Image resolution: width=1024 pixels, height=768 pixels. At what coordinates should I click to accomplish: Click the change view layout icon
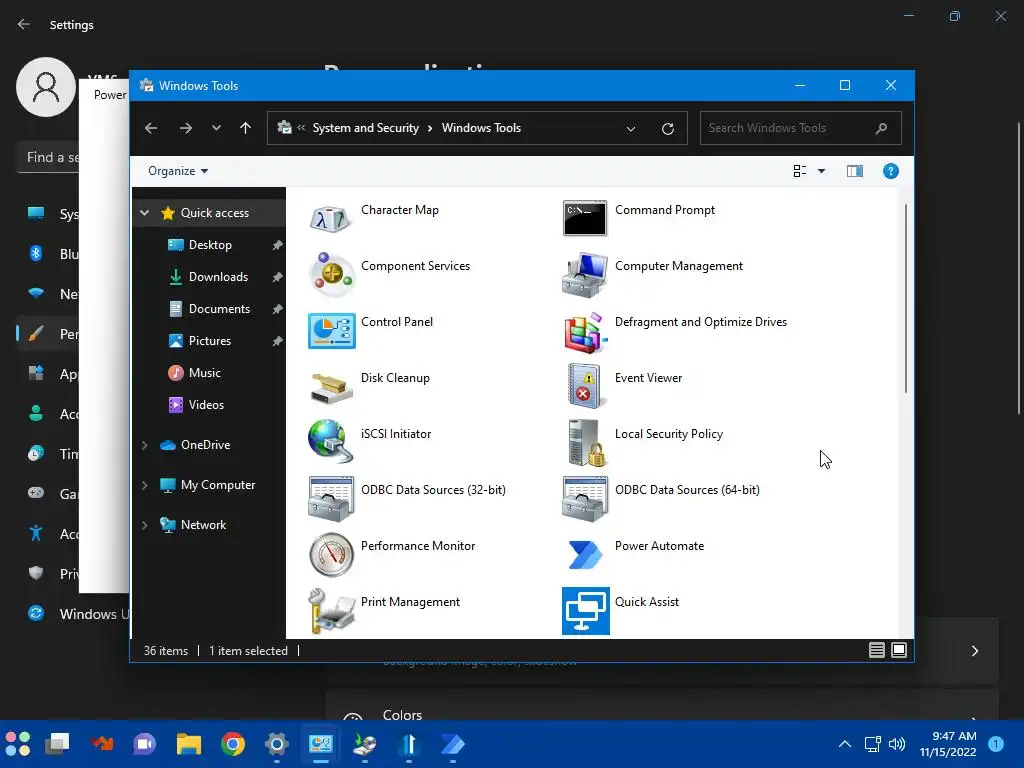click(799, 171)
